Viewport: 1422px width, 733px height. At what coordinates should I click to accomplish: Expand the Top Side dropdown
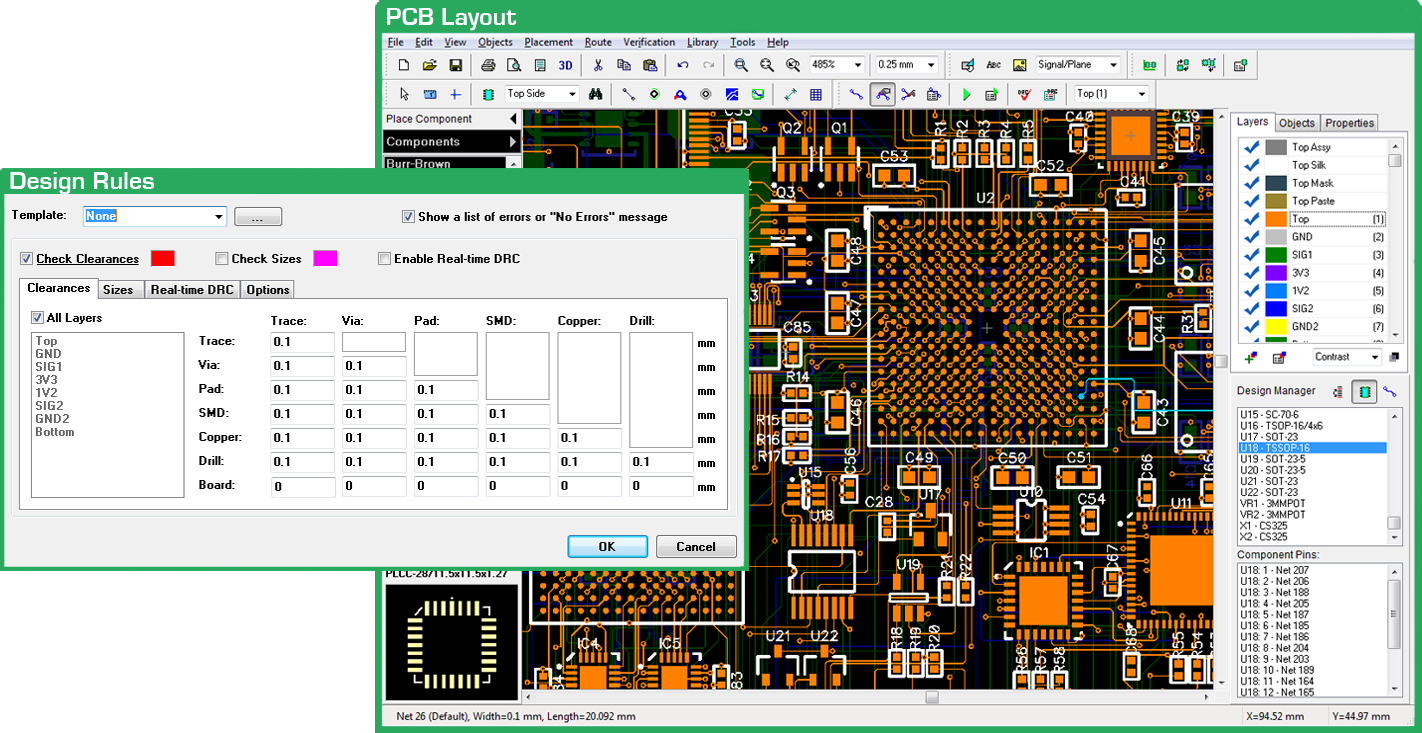(x=572, y=94)
